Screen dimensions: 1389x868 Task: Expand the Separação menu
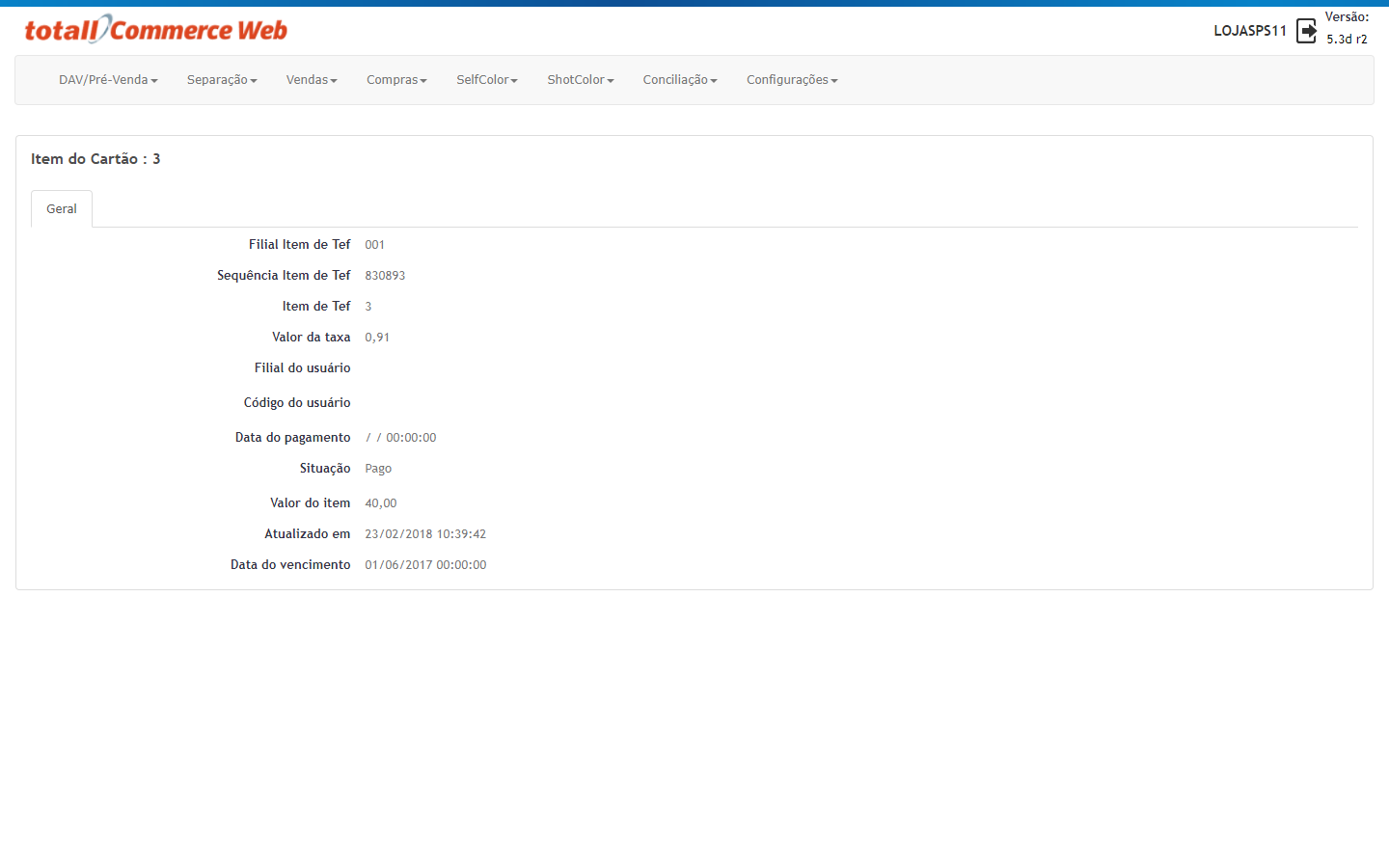tap(222, 80)
